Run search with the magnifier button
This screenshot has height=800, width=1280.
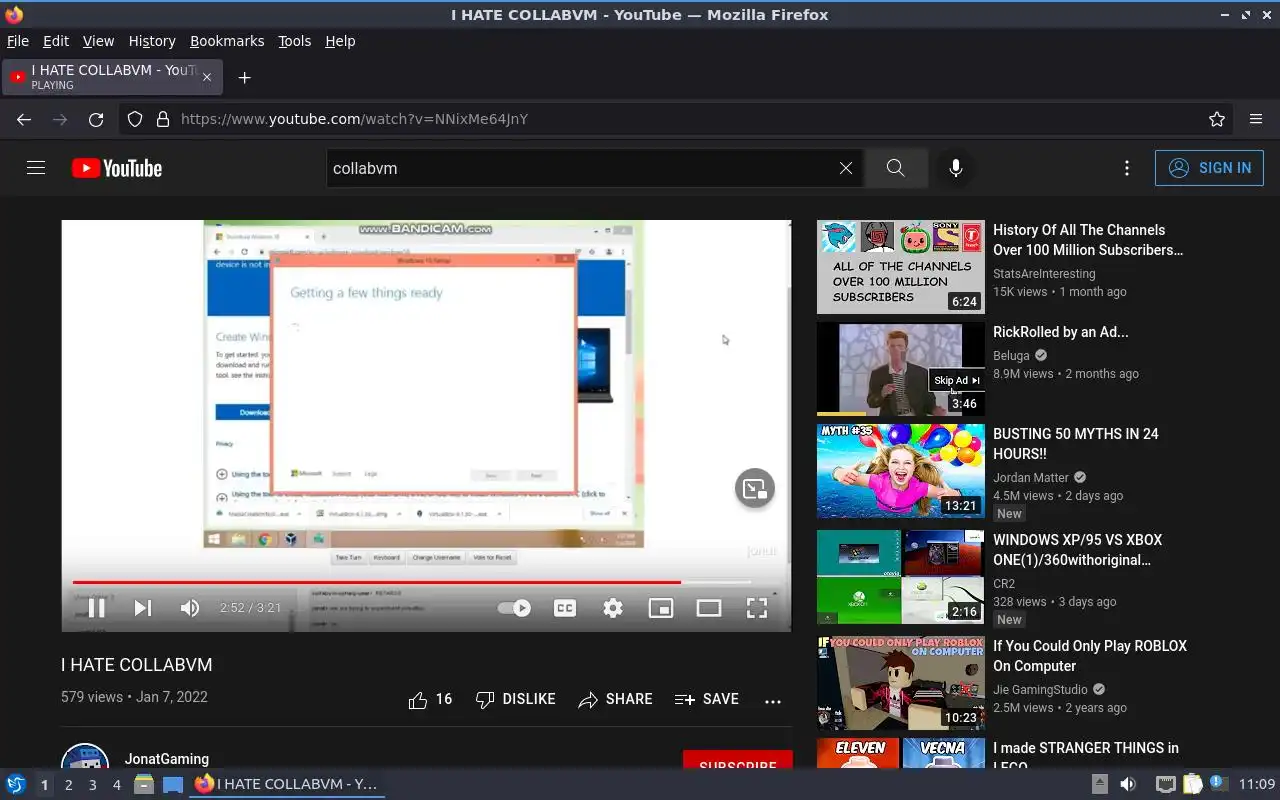(x=896, y=168)
